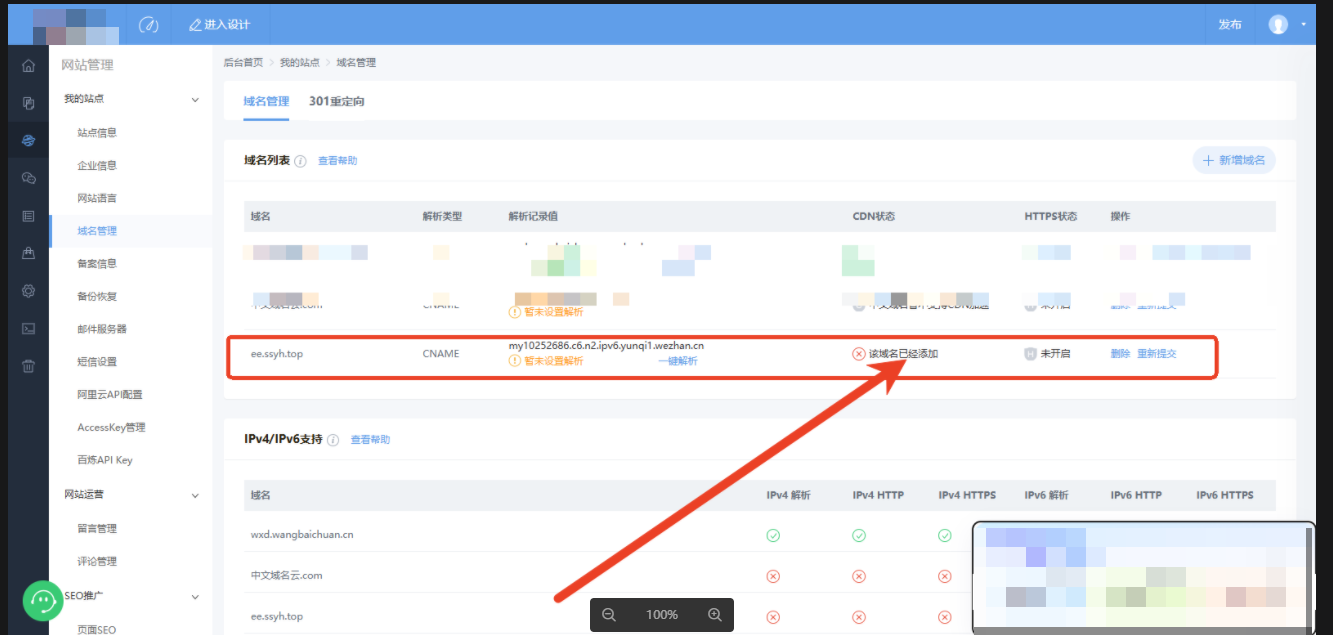Click the red IPv4 解析 X for 中文域名云.com
Viewport: 1333px width, 635px height.
(773, 576)
